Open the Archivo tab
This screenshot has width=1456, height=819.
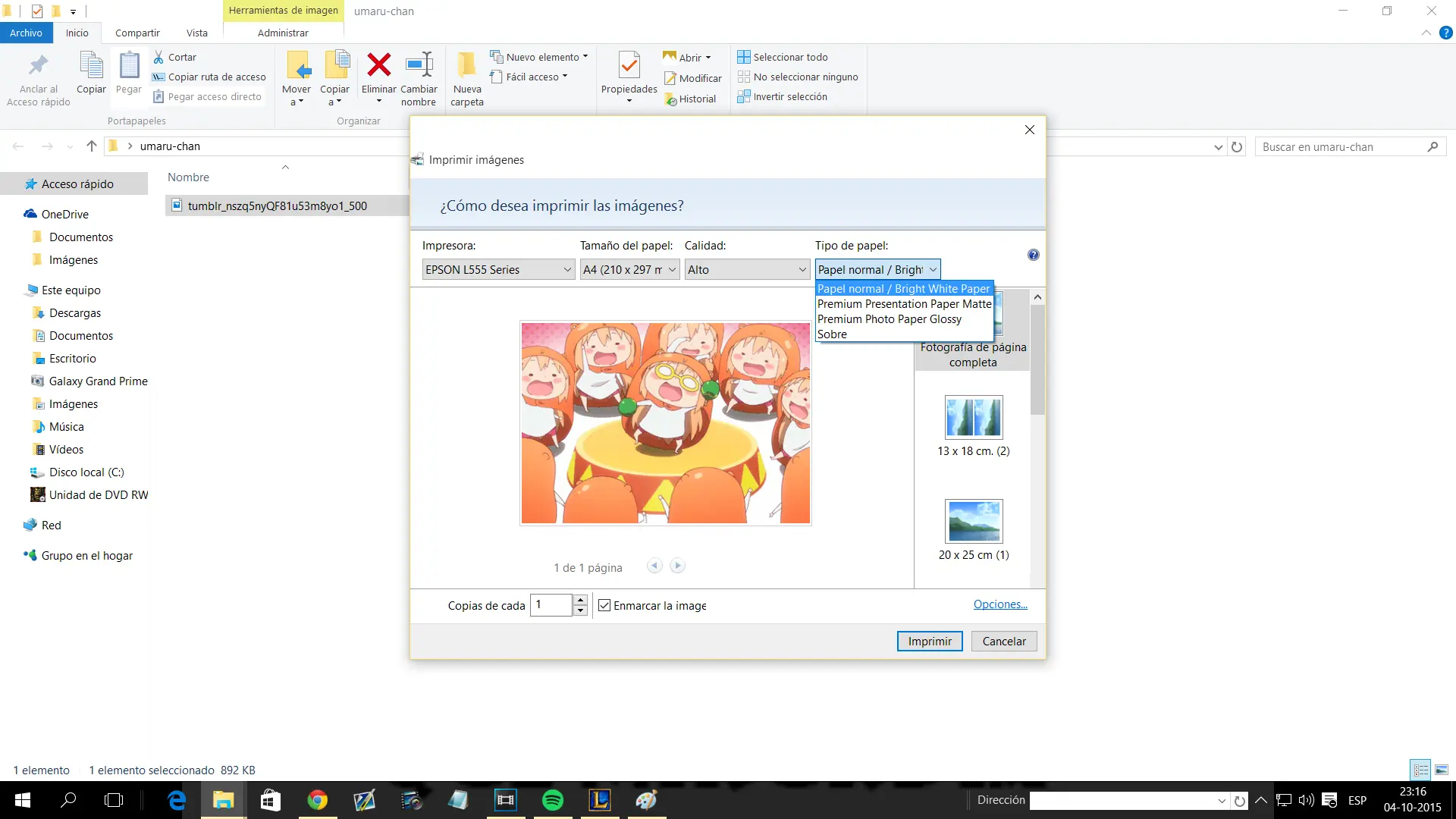26,33
